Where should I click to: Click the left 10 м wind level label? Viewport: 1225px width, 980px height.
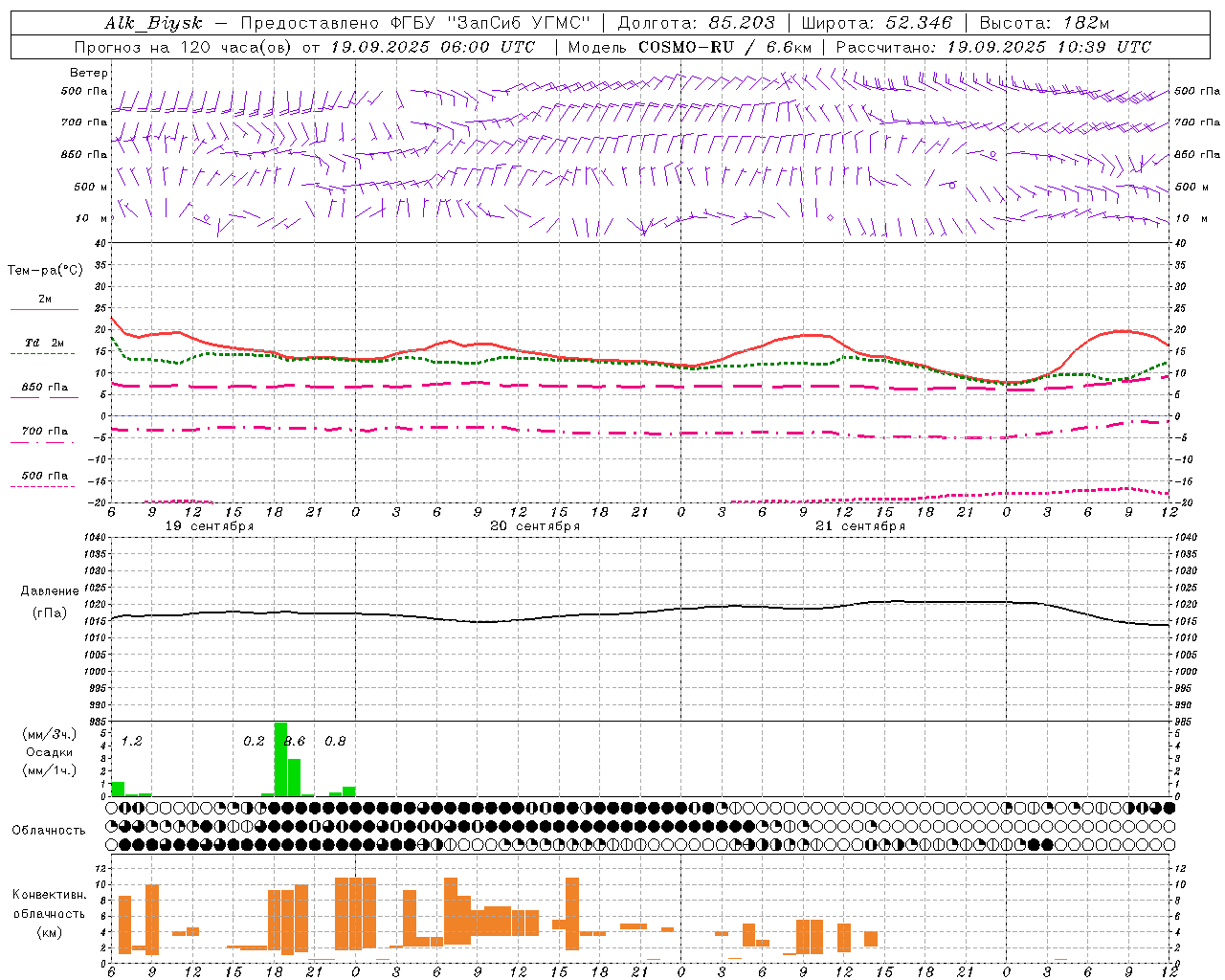(91, 218)
